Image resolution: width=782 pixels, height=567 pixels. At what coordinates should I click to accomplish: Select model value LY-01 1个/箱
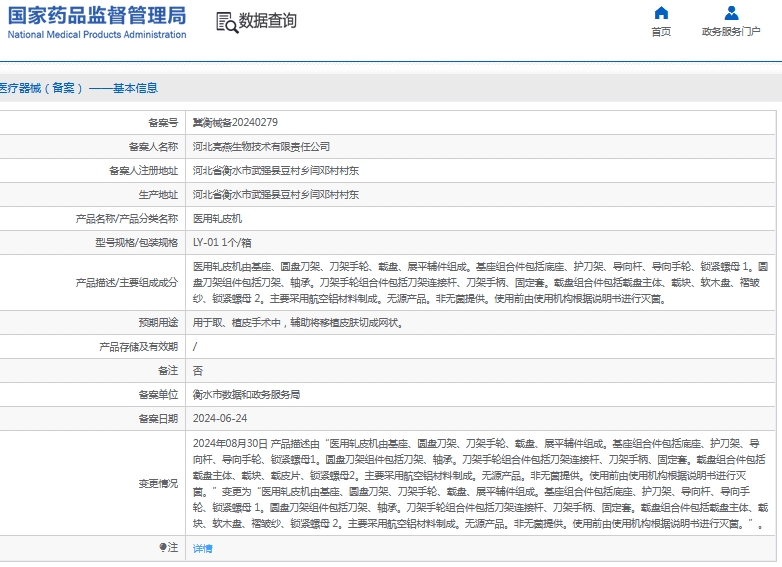coord(222,242)
